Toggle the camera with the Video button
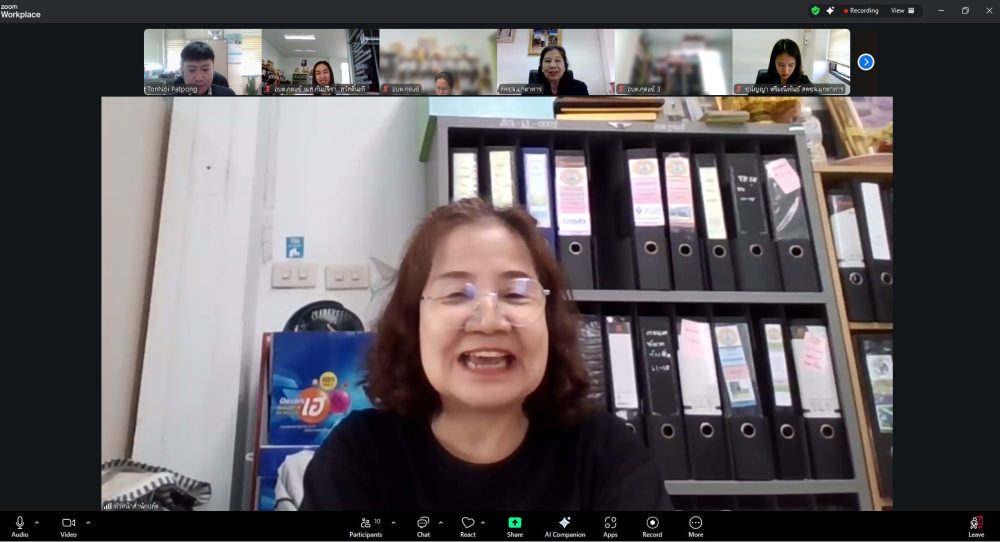Viewport: 1000px width, 542px height. (68, 524)
